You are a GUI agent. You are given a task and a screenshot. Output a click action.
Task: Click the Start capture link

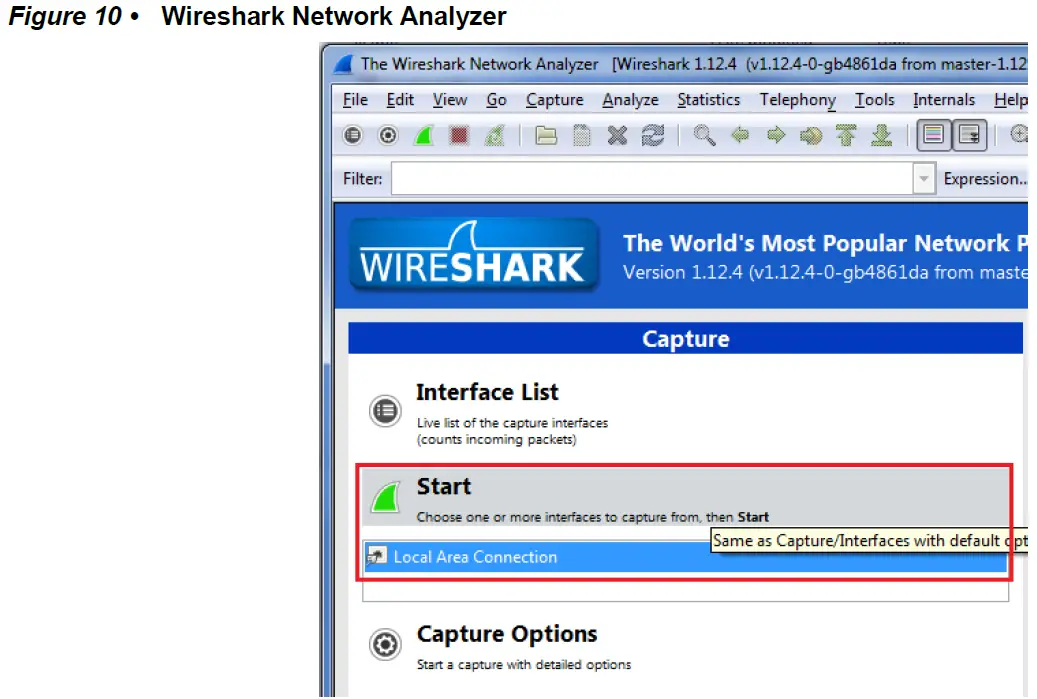point(444,487)
